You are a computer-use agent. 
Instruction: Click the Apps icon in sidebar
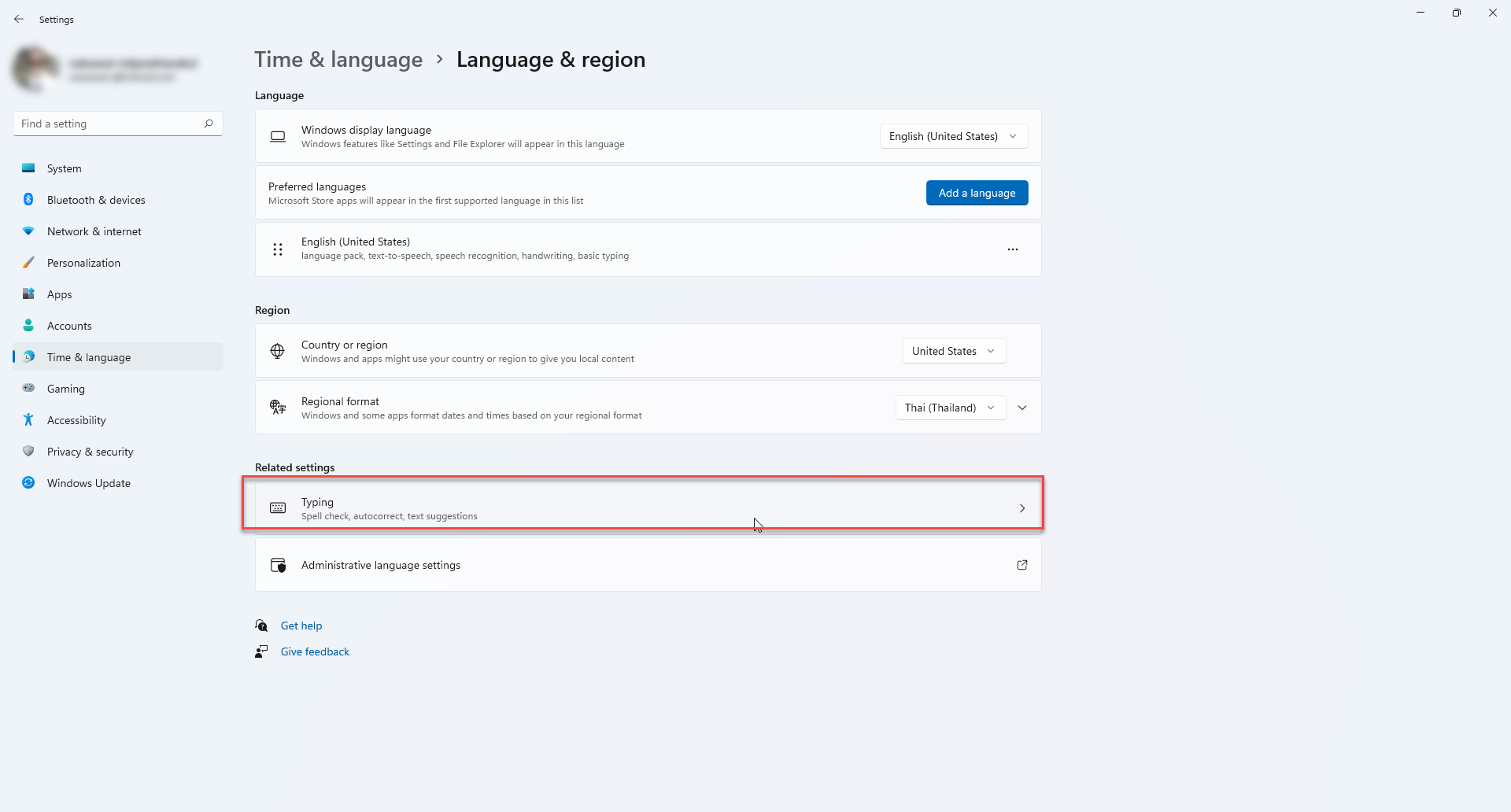28,294
